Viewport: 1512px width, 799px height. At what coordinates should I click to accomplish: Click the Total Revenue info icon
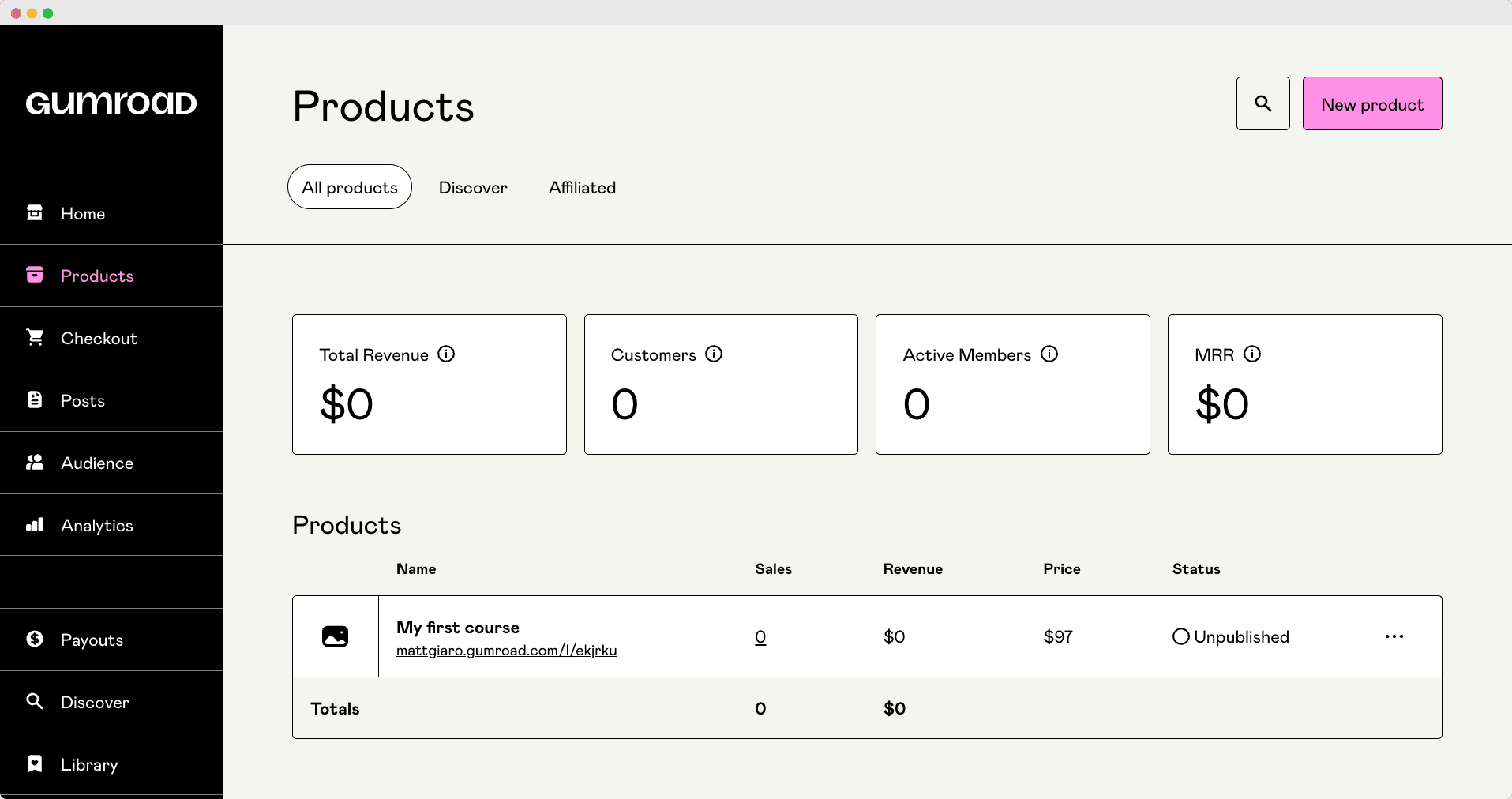[x=446, y=354]
